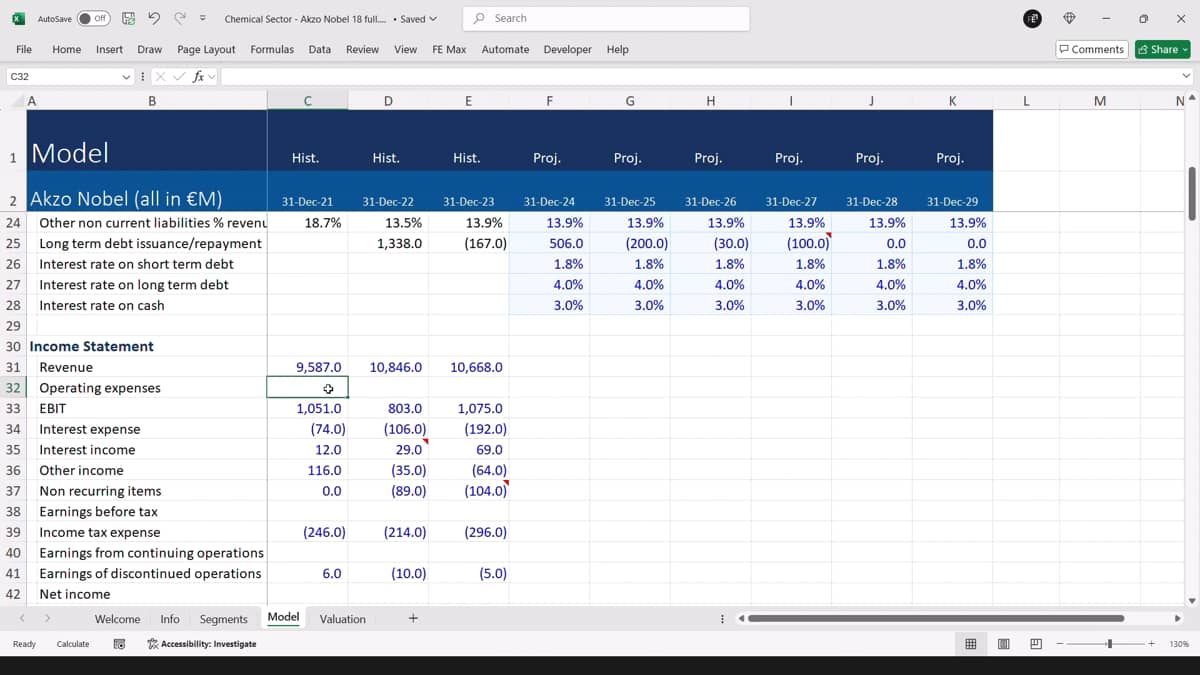Viewport: 1200px width, 675px height.
Task: Click the Share button
Action: [x=1163, y=49]
